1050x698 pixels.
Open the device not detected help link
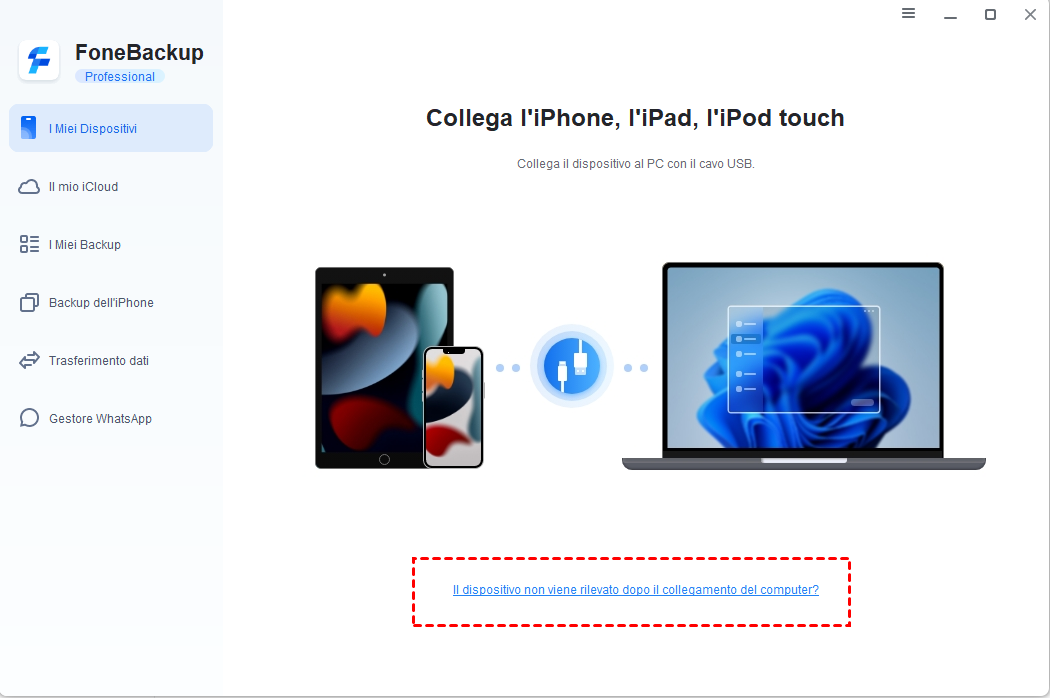click(x=635, y=589)
